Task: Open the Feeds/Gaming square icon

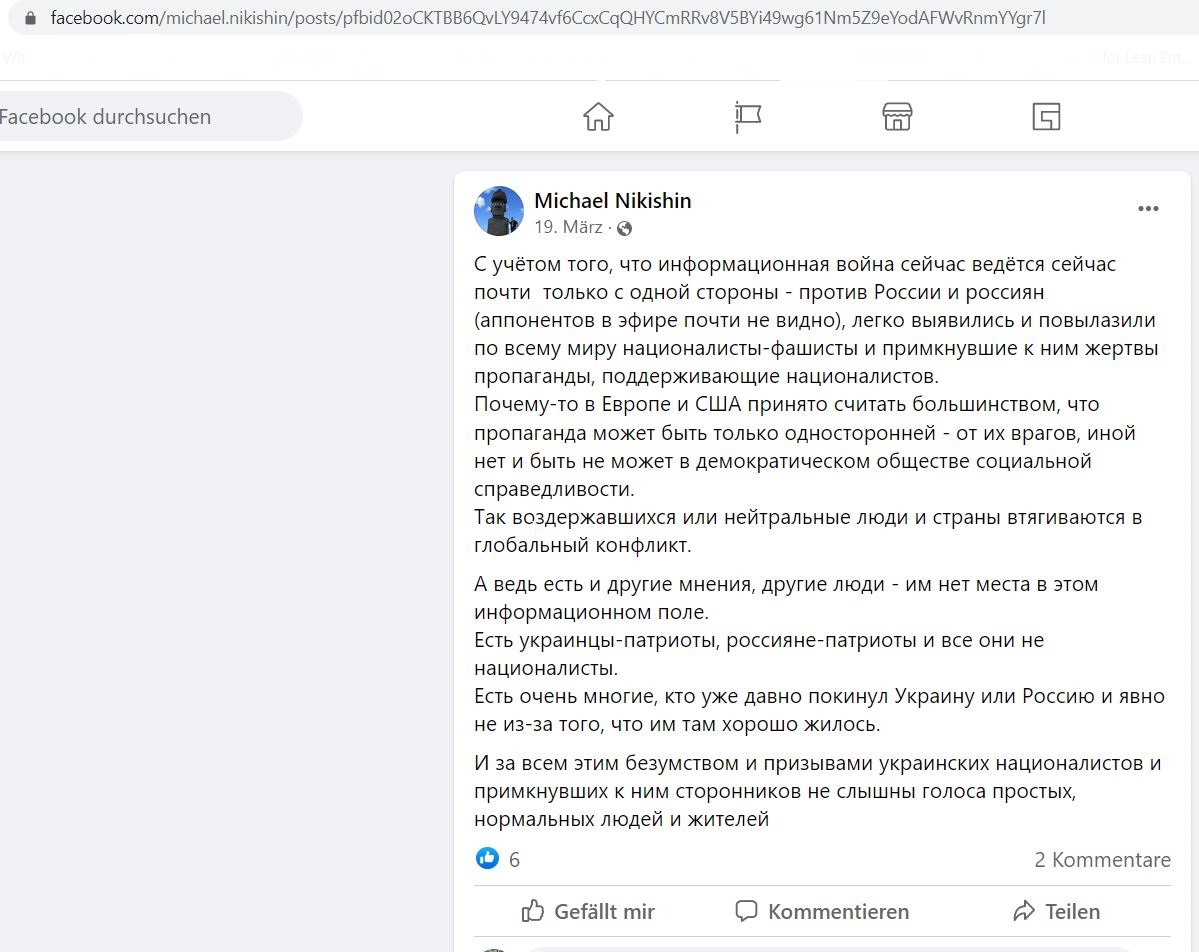Action: pyautogui.click(x=1046, y=116)
